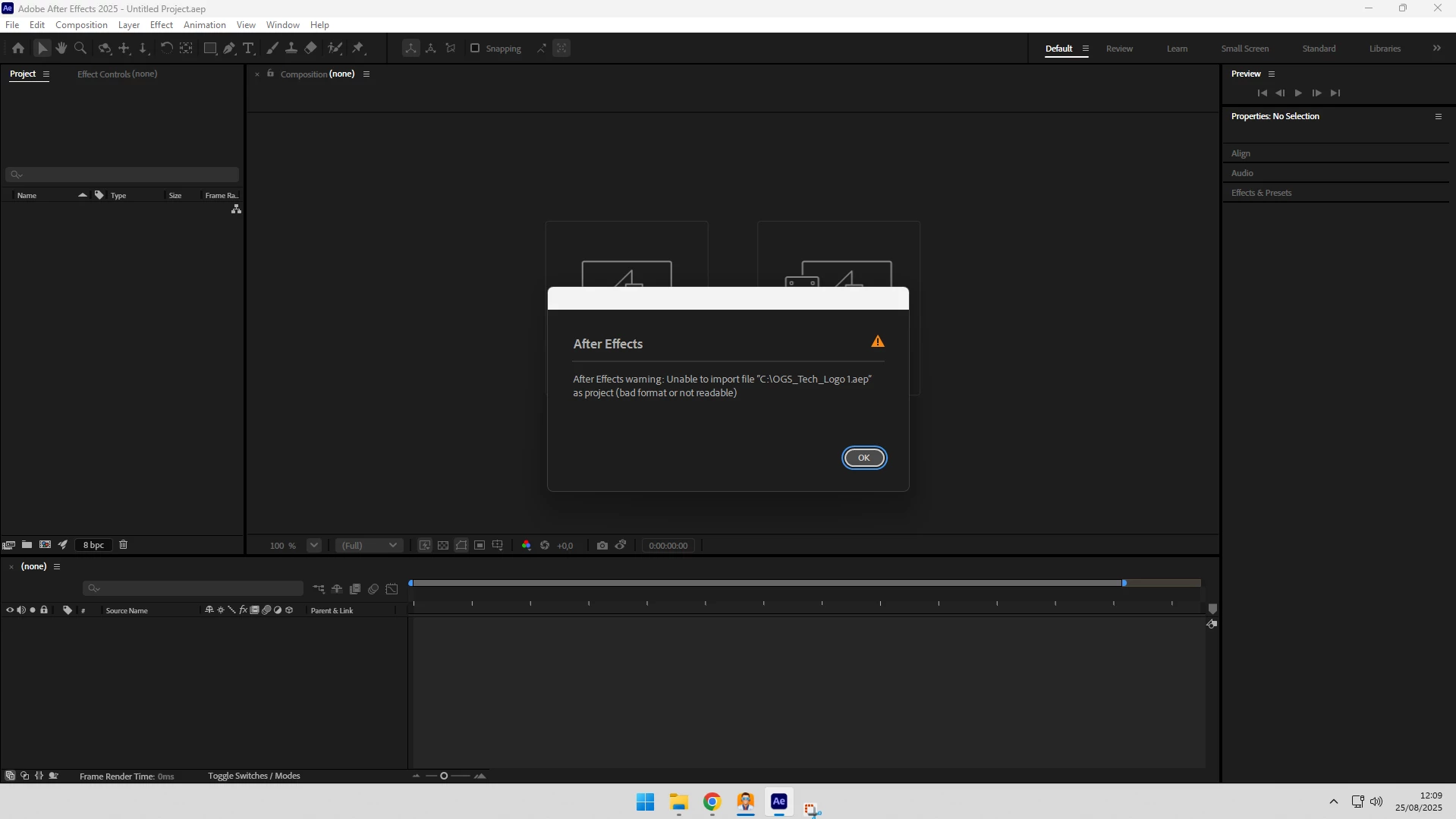Click Toggle Switches / Modes

(x=254, y=776)
